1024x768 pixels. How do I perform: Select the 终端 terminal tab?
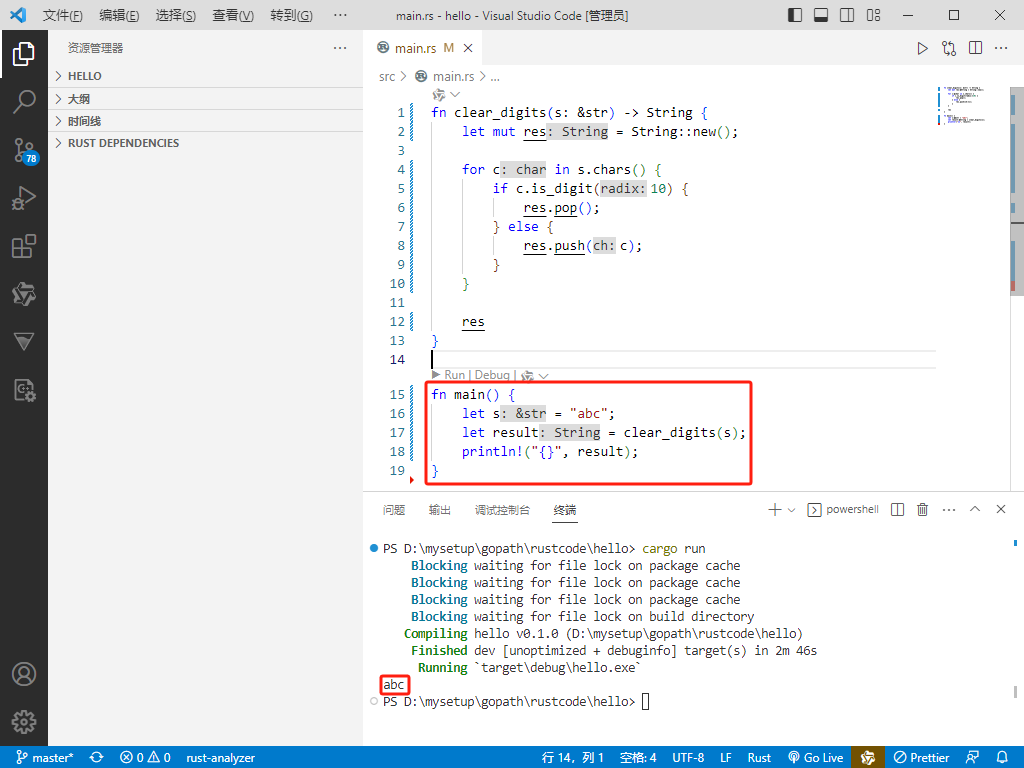point(565,510)
